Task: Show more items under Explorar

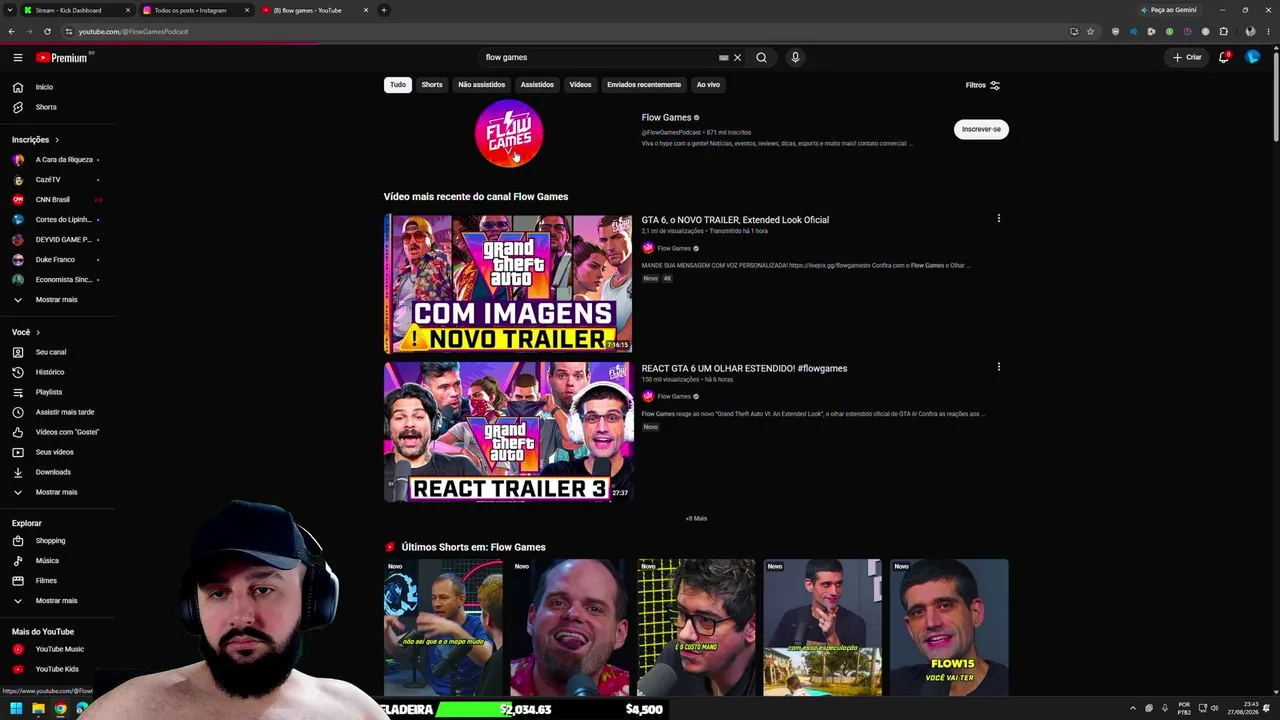Action: tap(57, 601)
